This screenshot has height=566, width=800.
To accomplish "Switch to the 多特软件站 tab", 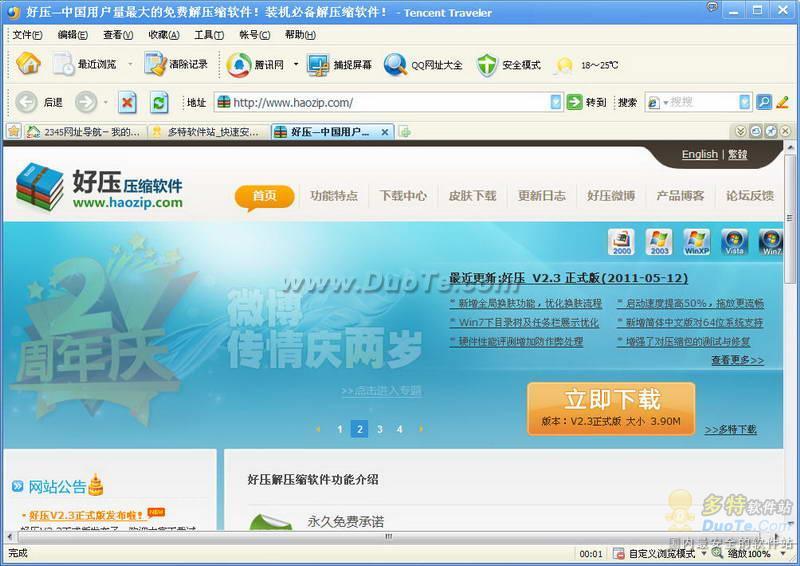I will click(x=208, y=132).
